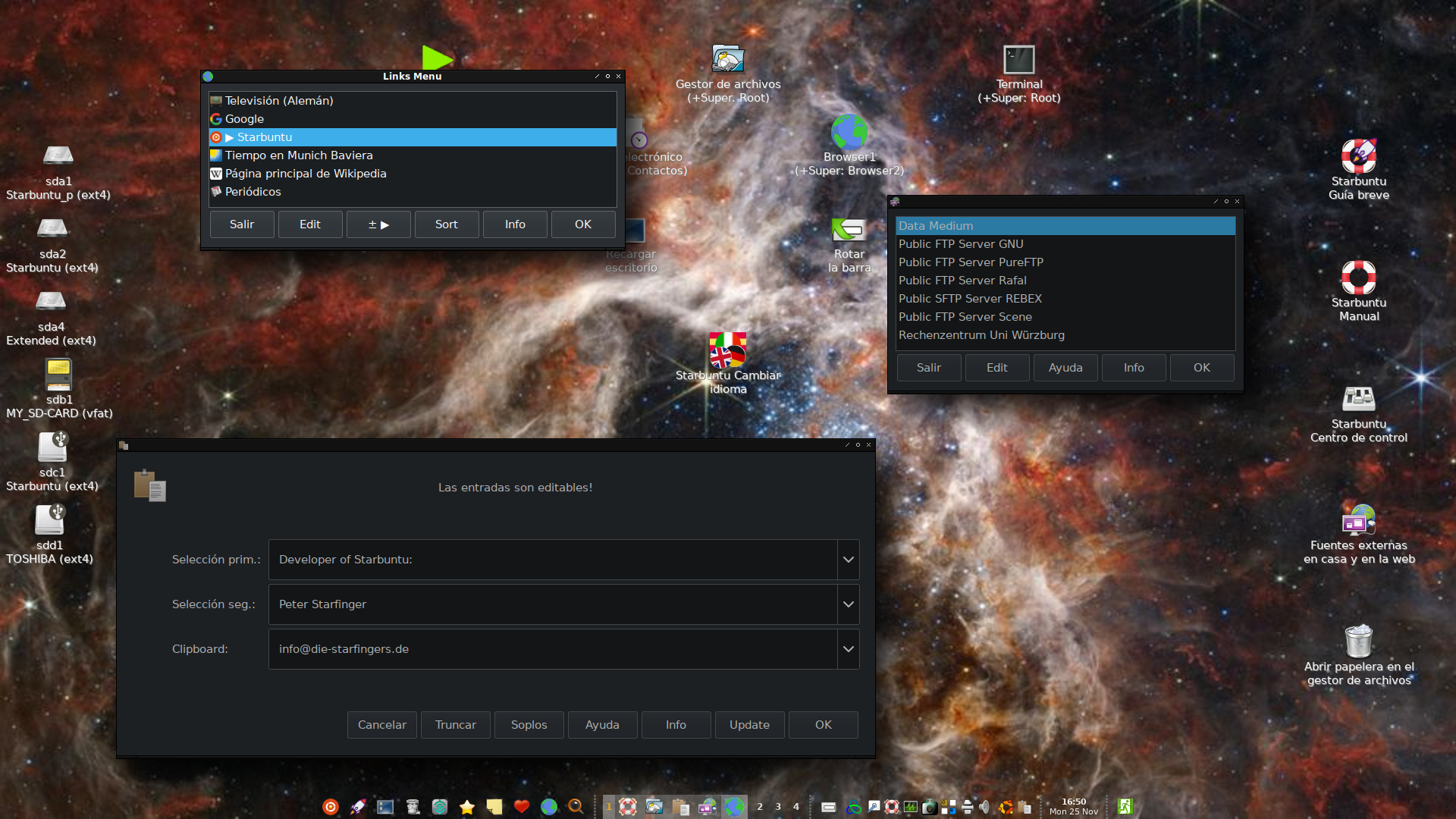Click Info button in Links Menu
The image size is (1456, 819).
(x=515, y=224)
